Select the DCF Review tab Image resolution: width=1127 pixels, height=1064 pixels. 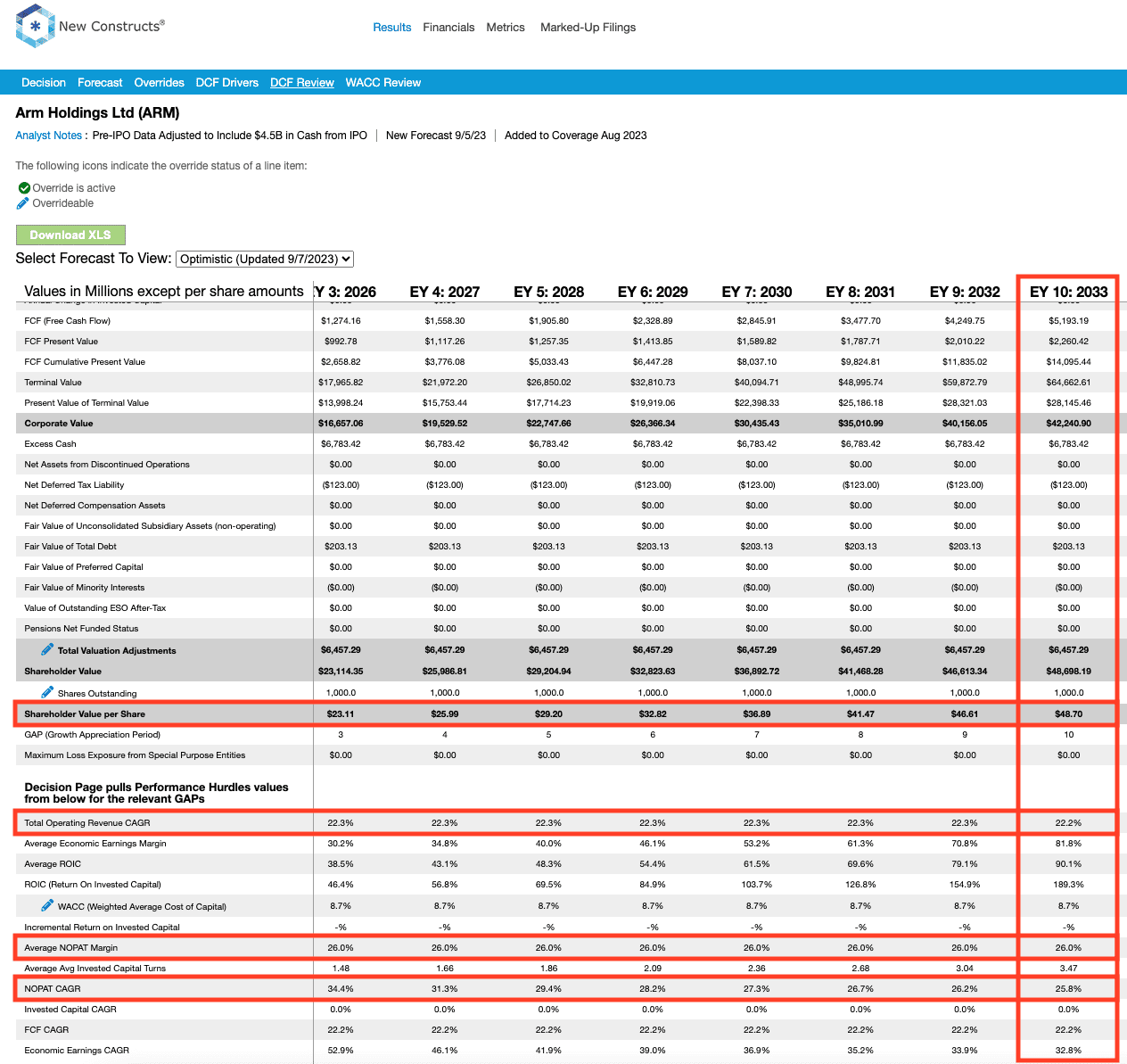[302, 83]
